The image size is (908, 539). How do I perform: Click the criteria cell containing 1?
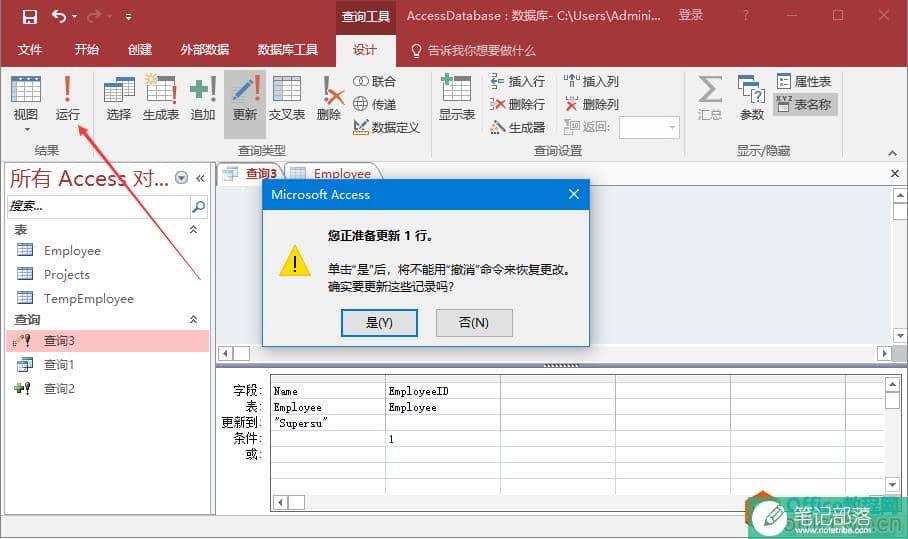(443, 439)
